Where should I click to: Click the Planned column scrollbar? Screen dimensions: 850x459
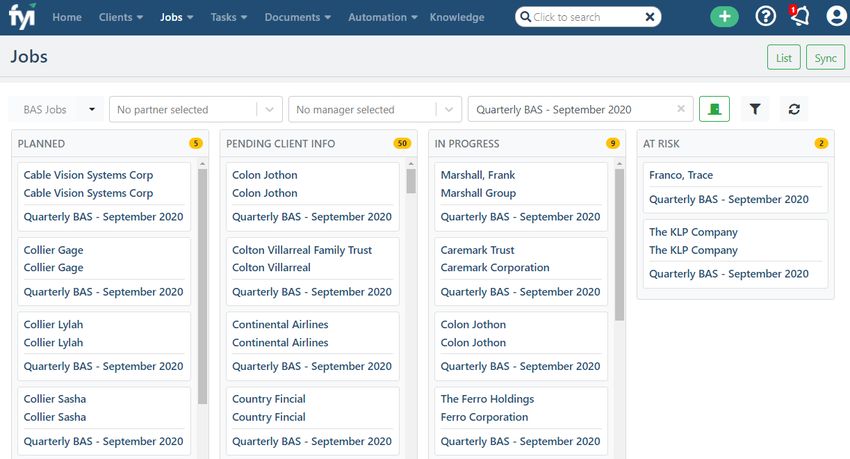[x=203, y=286]
